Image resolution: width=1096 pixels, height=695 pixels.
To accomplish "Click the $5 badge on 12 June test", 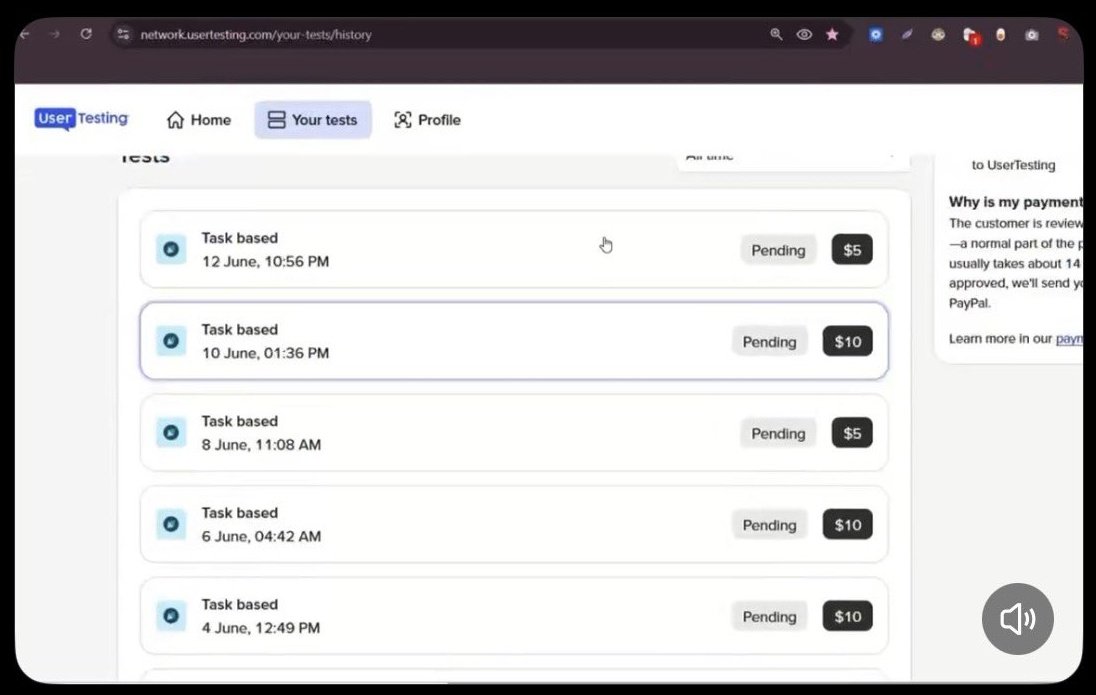I will pyautogui.click(x=852, y=250).
